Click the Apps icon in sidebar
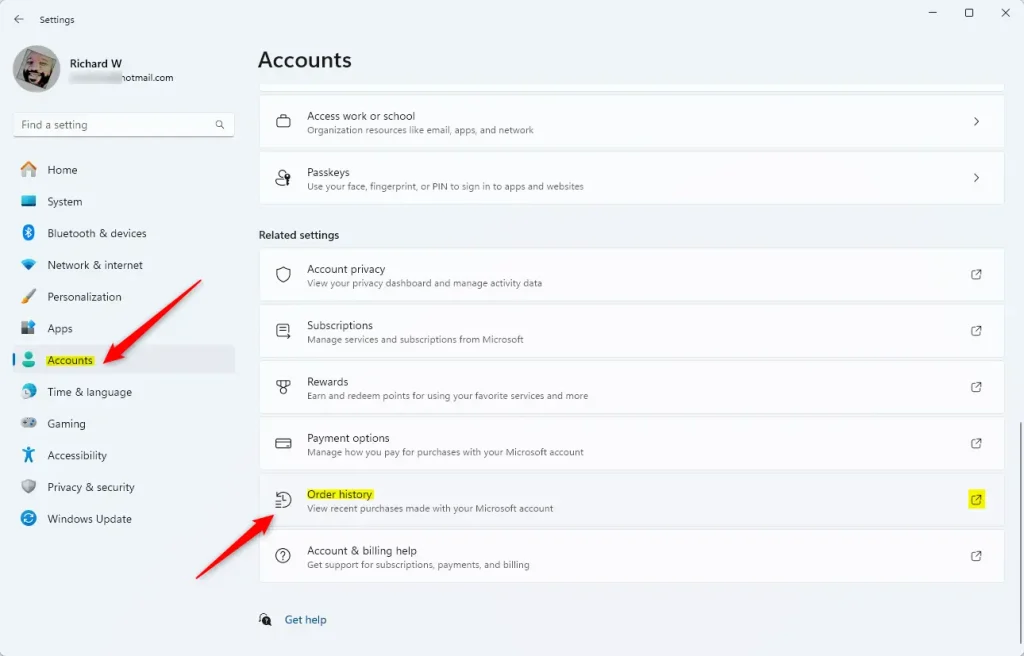1024x656 pixels. pos(29,328)
